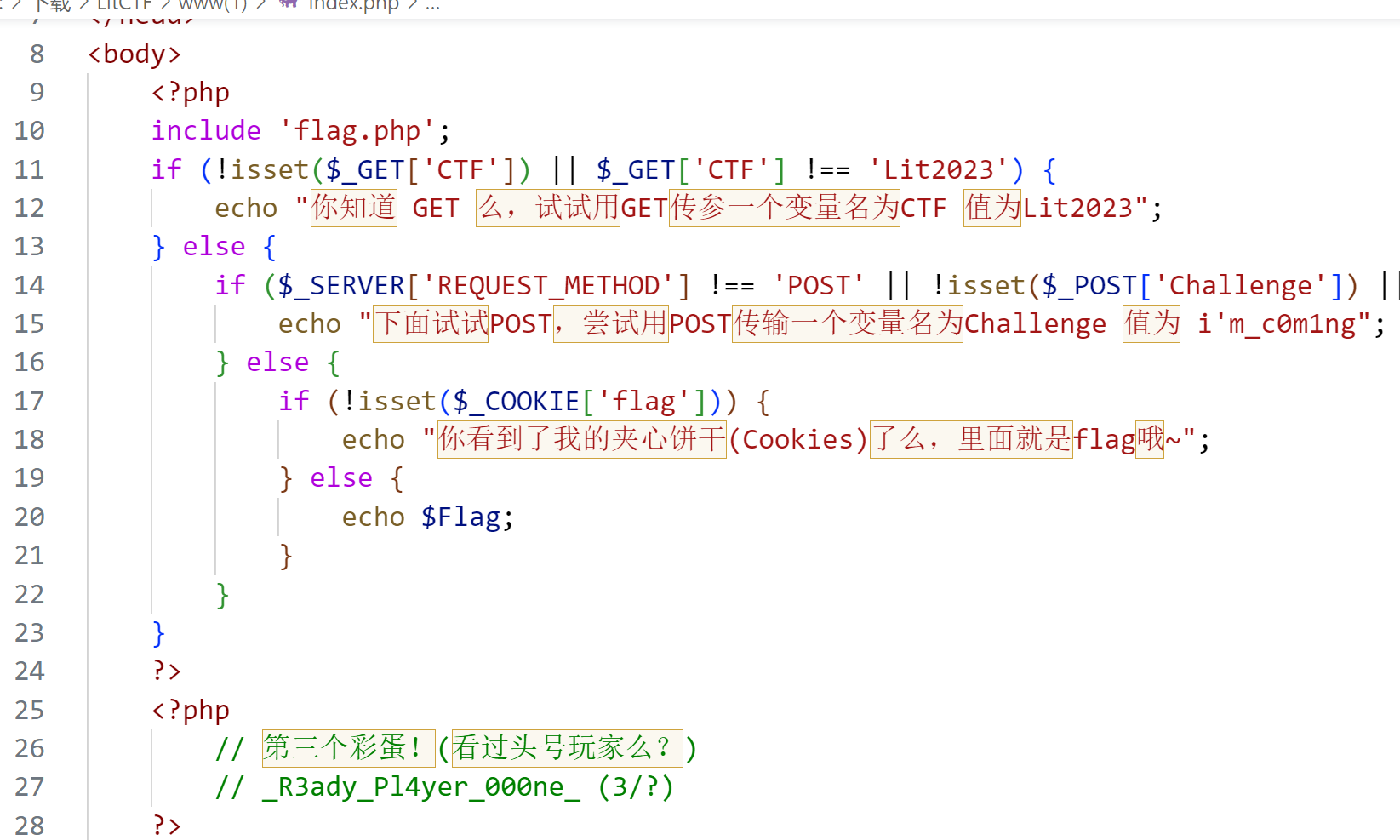Image resolution: width=1400 pixels, height=840 pixels.
Task: Click the else keyword on line 16
Action: pyautogui.click(x=277, y=362)
